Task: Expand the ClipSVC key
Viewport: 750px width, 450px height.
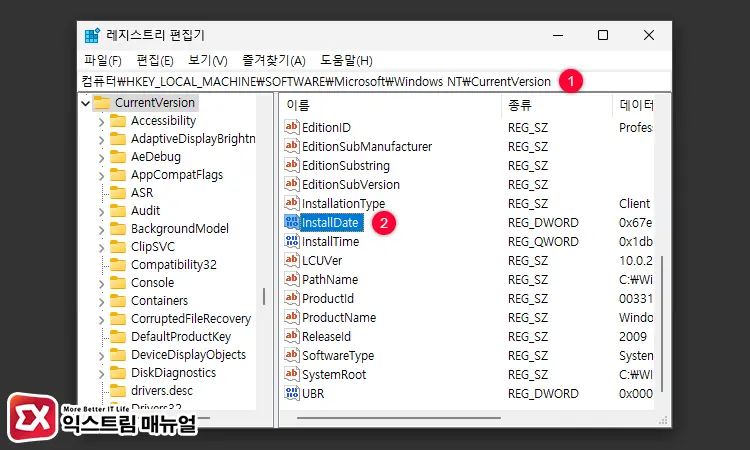Action: click(101, 247)
